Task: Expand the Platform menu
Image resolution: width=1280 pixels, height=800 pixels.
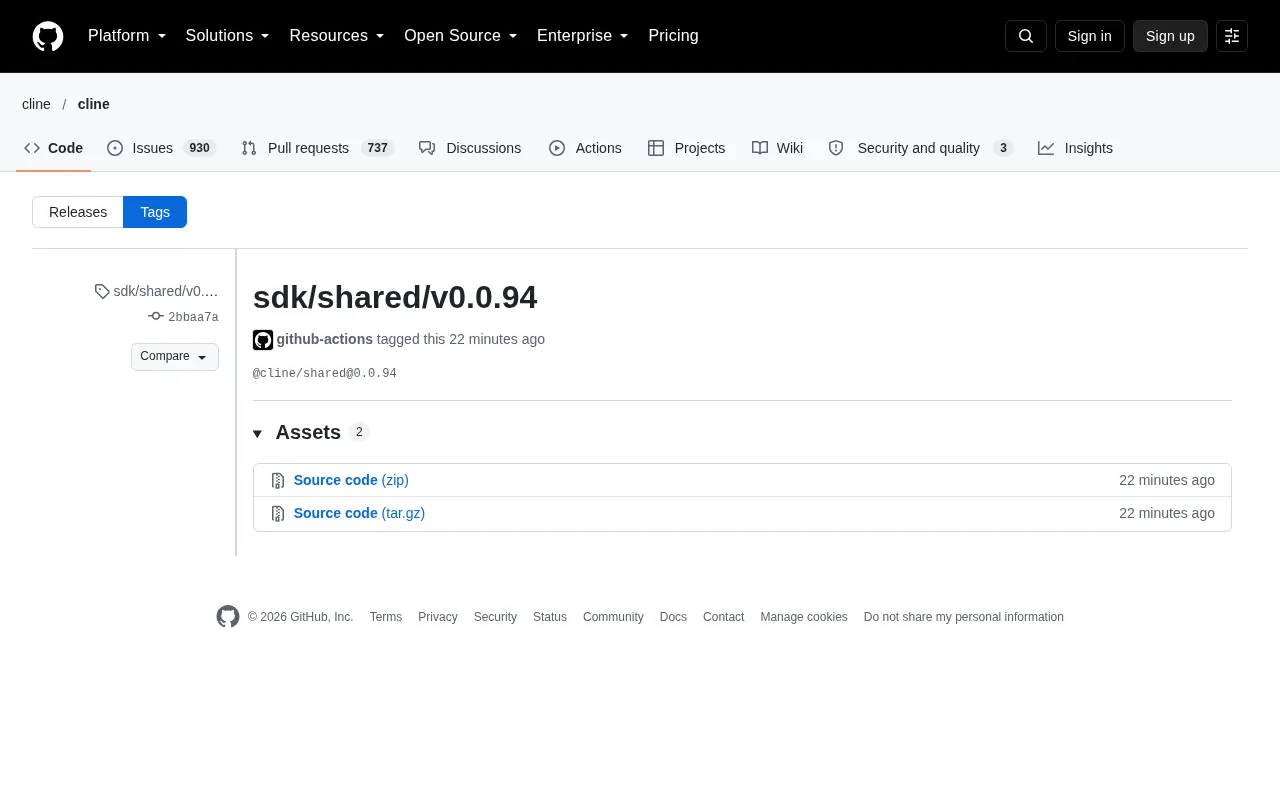Action: (127, 36)
